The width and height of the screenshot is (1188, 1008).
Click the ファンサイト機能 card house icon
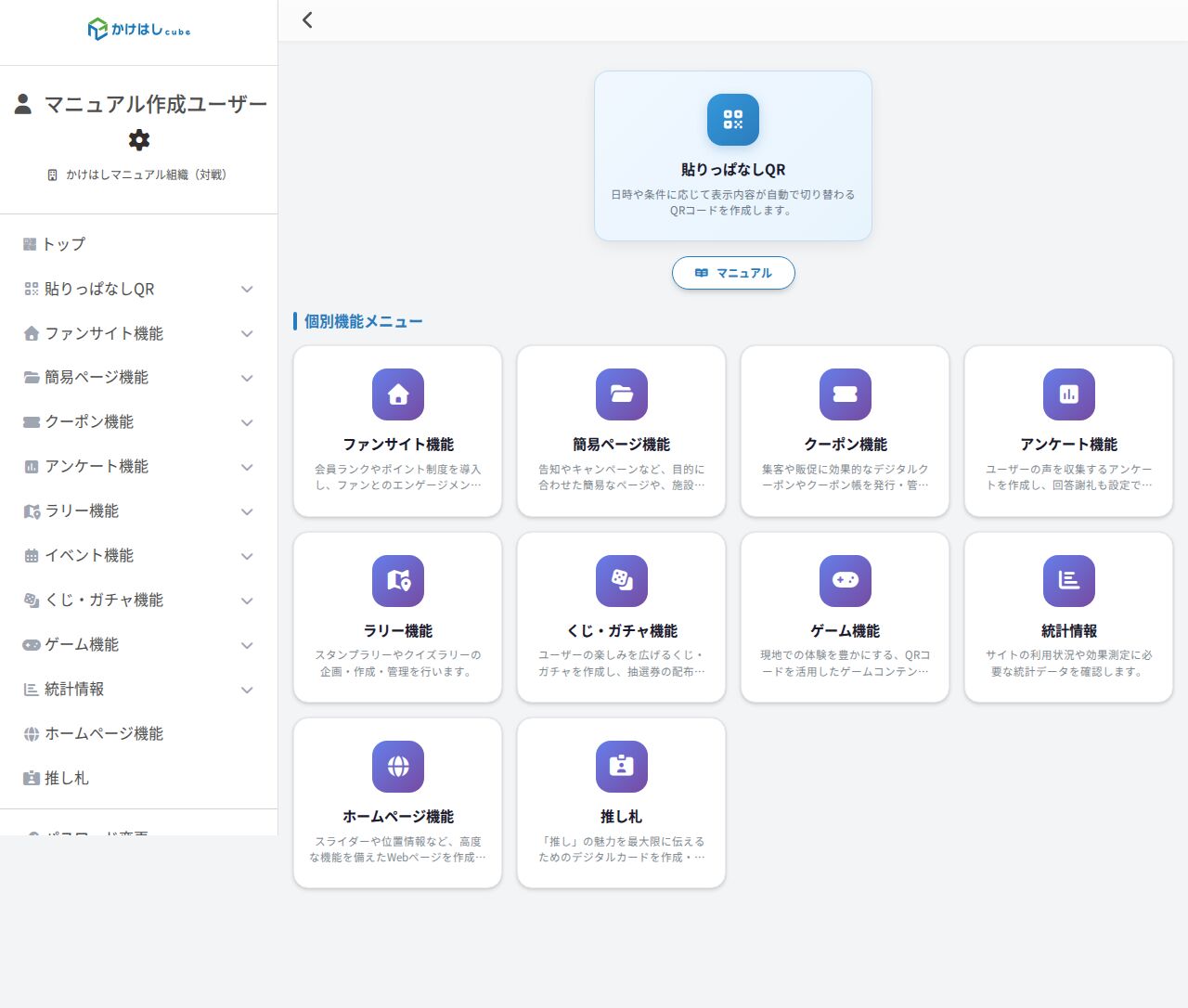pyautogui.click(x=398, y=394)
